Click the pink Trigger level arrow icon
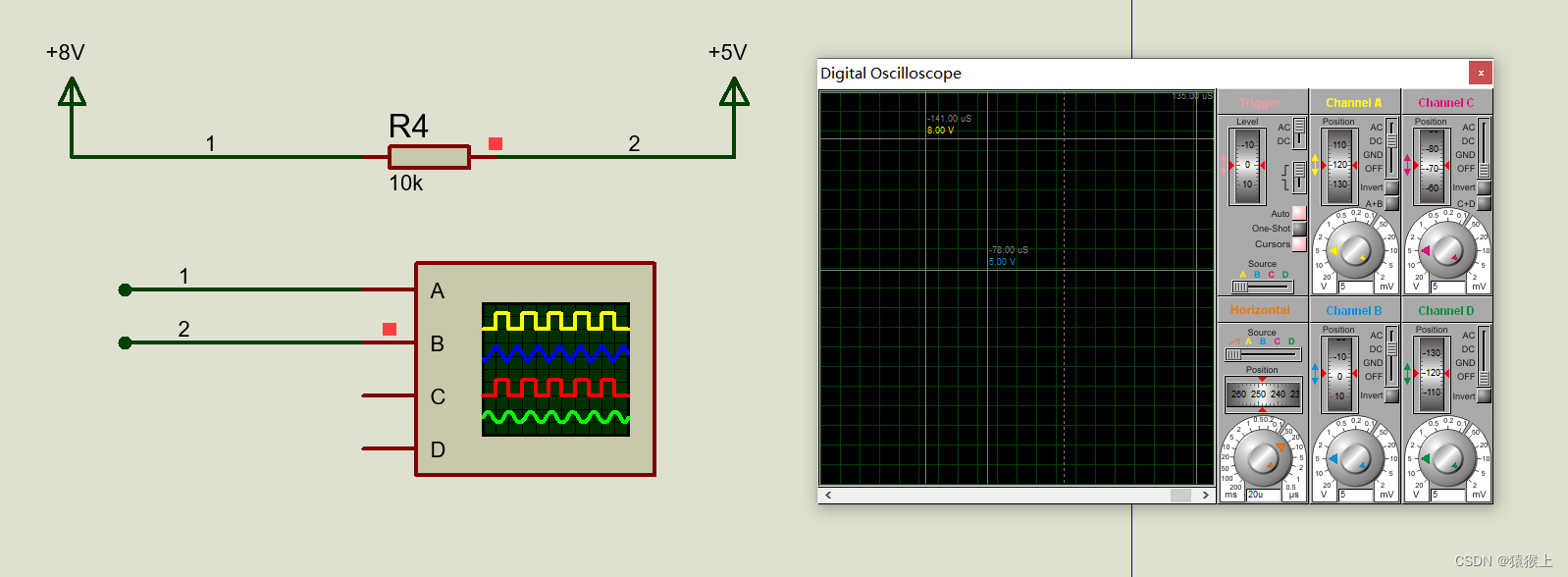Screen dimensions: 1568x577 1225,165
